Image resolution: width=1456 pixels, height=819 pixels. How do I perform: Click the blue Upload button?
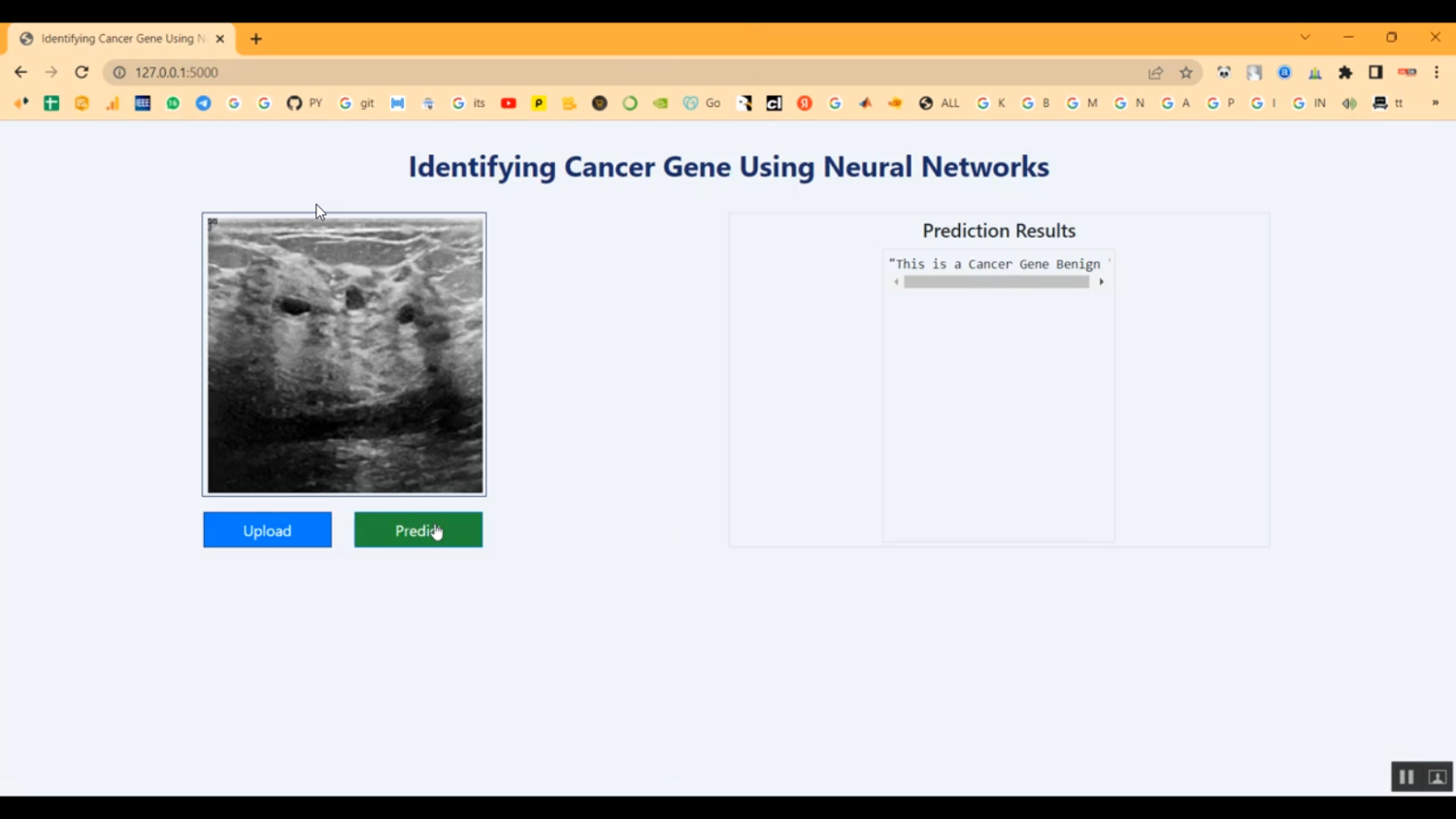click(267, 530)
